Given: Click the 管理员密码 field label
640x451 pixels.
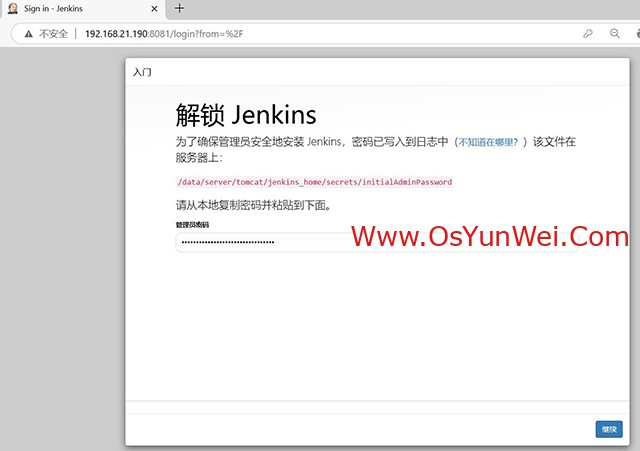Looking at the screenshot, I should coord(192,224).
